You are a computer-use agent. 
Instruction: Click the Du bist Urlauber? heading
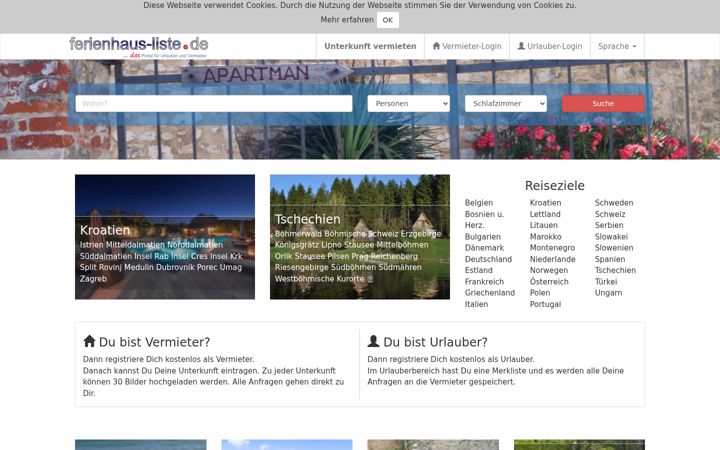point(428,342)
